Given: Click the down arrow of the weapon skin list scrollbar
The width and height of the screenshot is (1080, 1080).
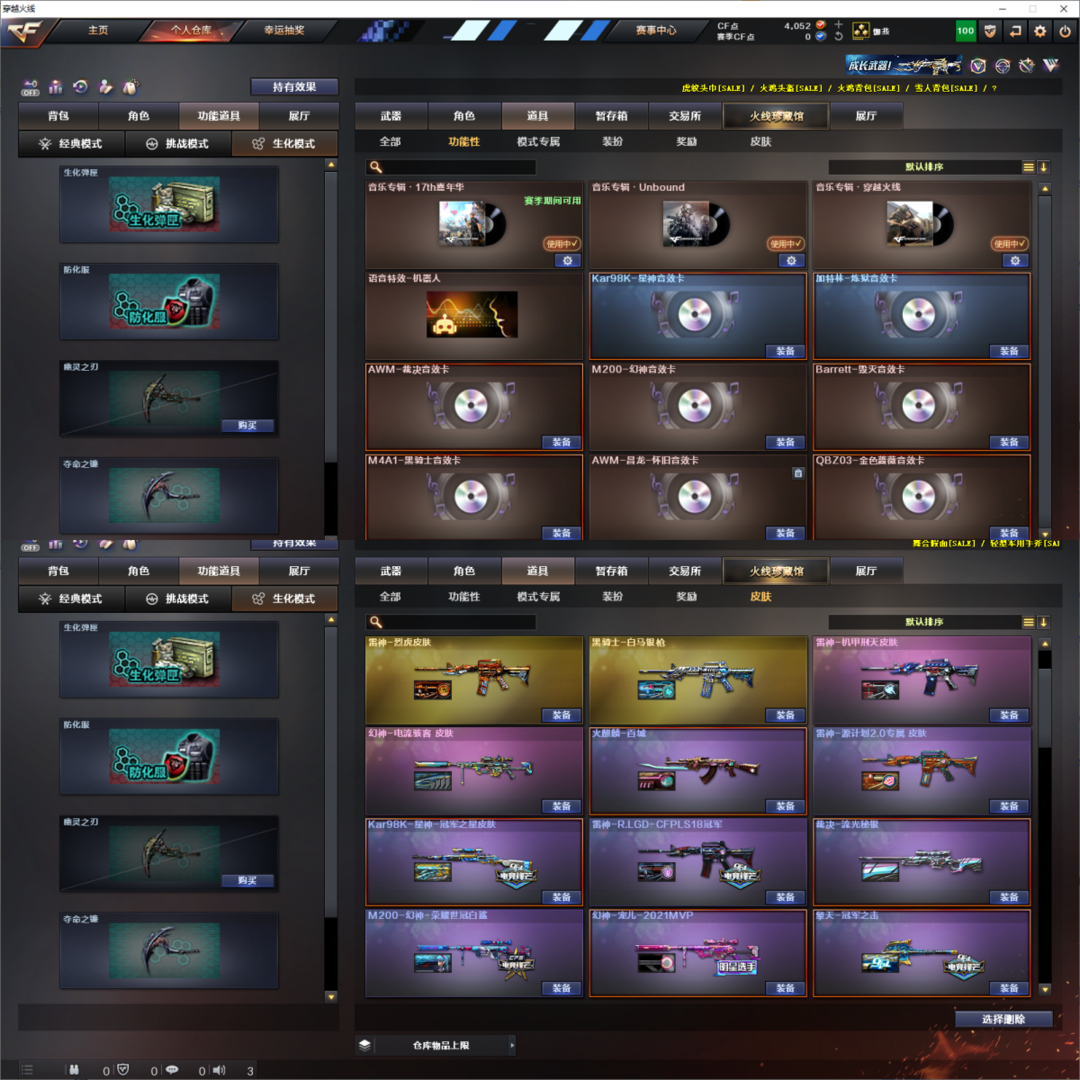Looking at the screenshot, I should coord(1045,989).
